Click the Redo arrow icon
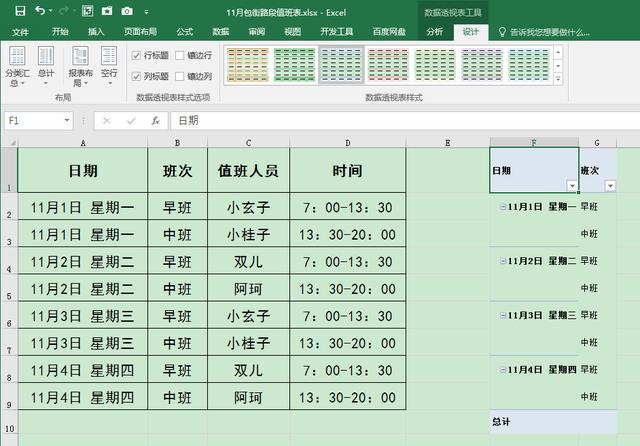The image size is (640, 446). 63,11
